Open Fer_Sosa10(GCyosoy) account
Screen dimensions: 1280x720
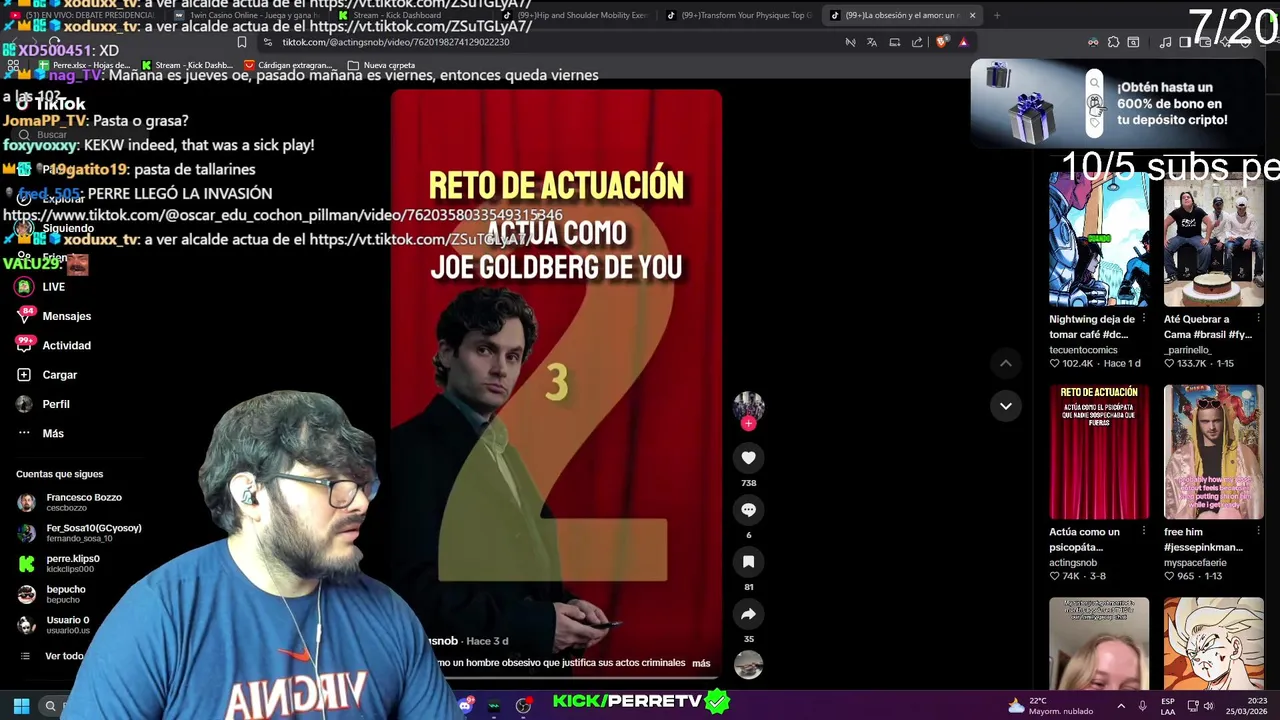80,533
